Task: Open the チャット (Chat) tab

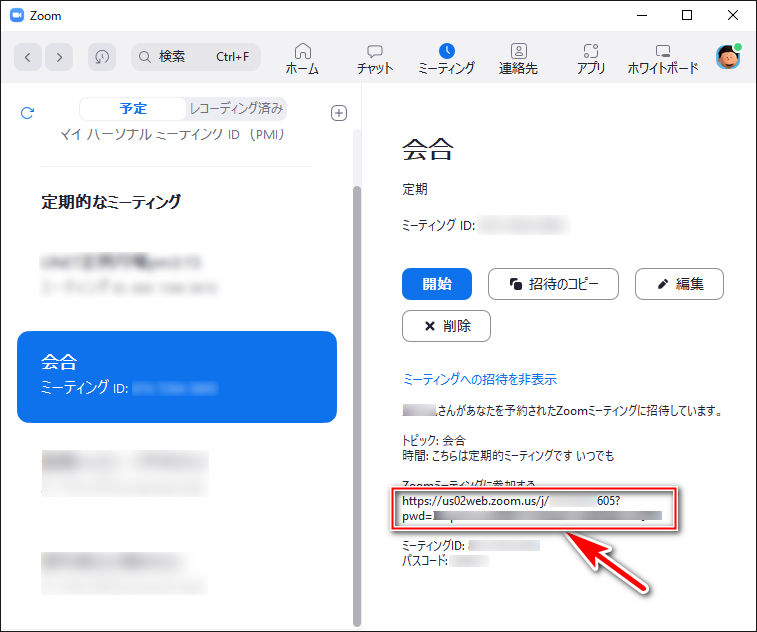Action: [x=375, y=58]
